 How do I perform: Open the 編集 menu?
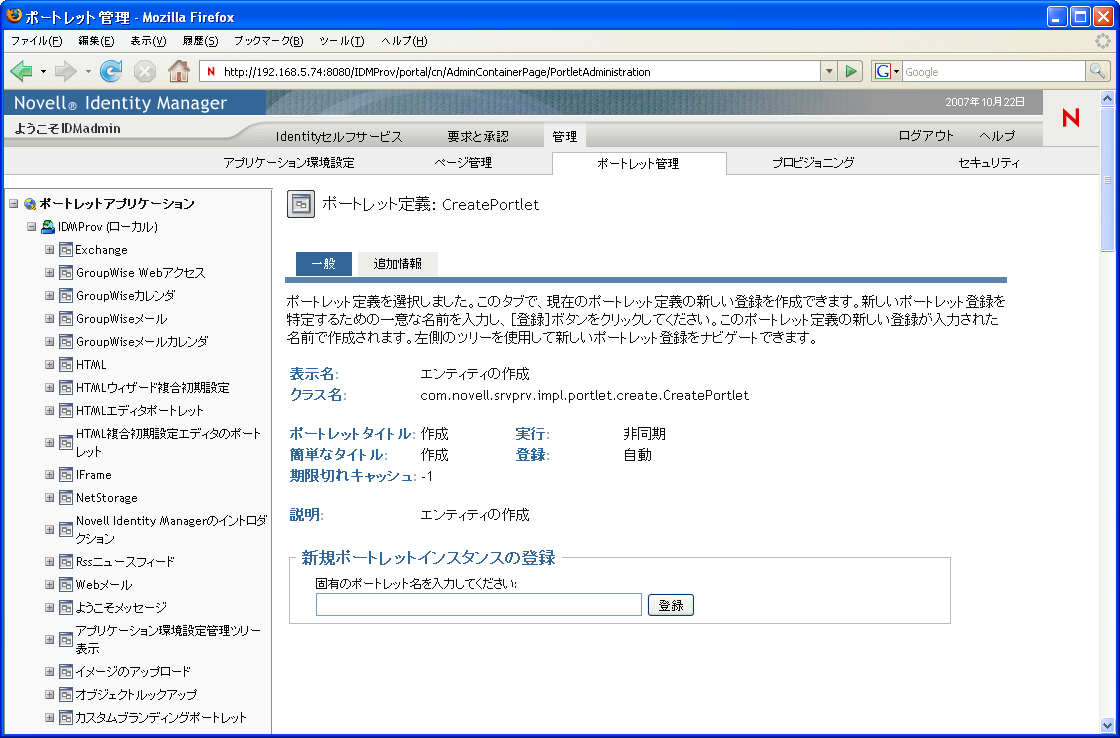click(96, 41)
